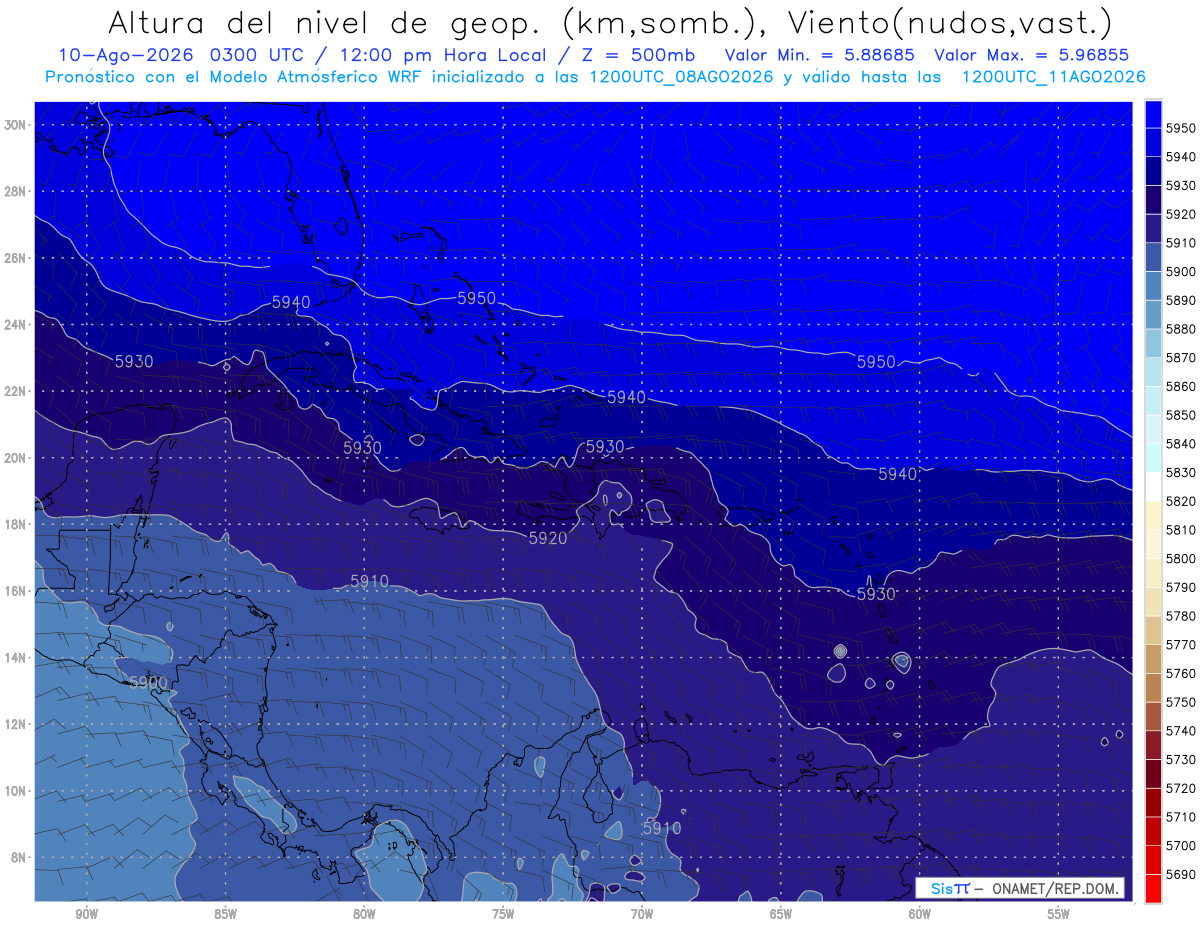Select the 5790 value on the legend
This screenshot has height=927, width=1200.
point(1181,587)
